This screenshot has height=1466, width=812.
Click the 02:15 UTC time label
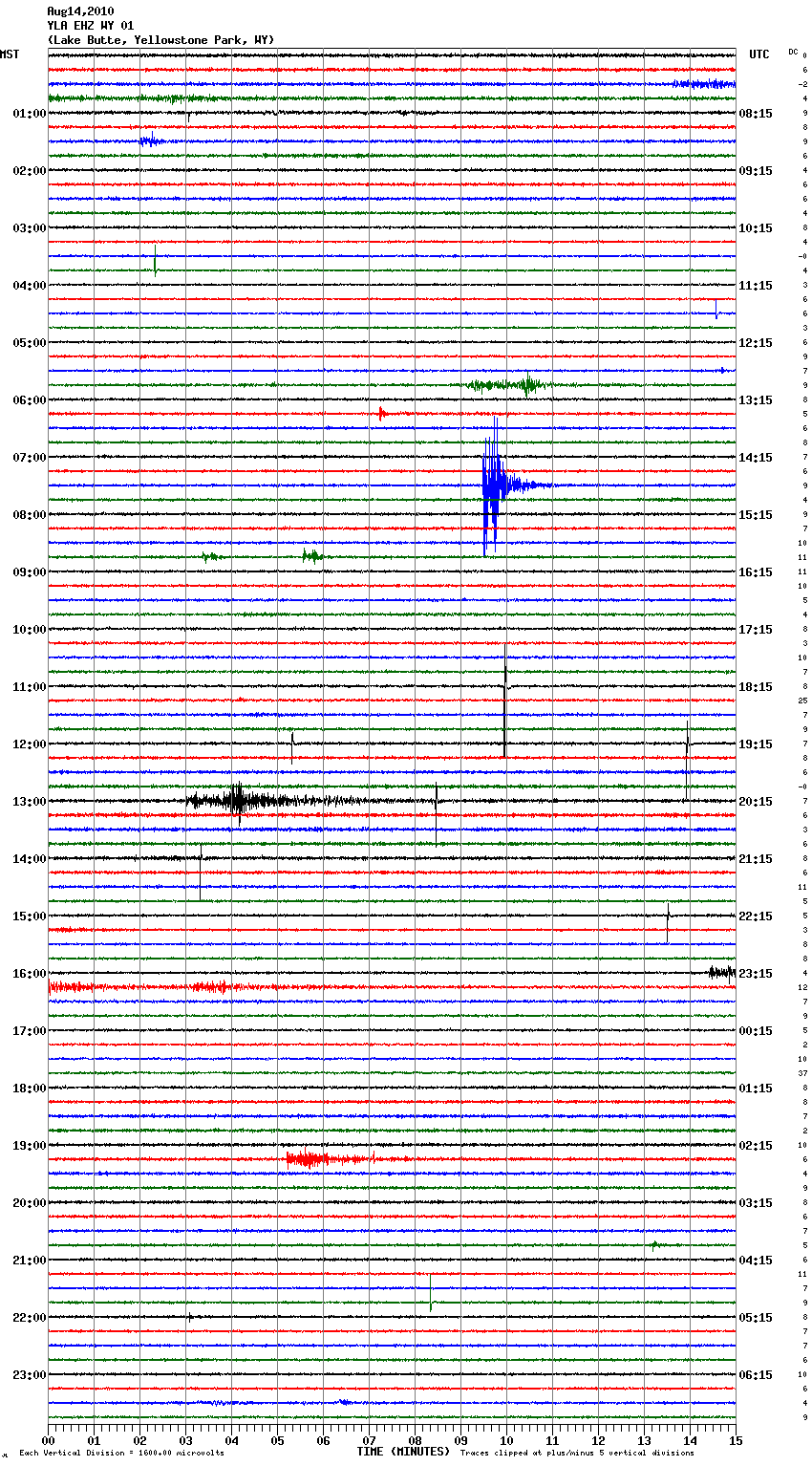tap(756, 1146)
